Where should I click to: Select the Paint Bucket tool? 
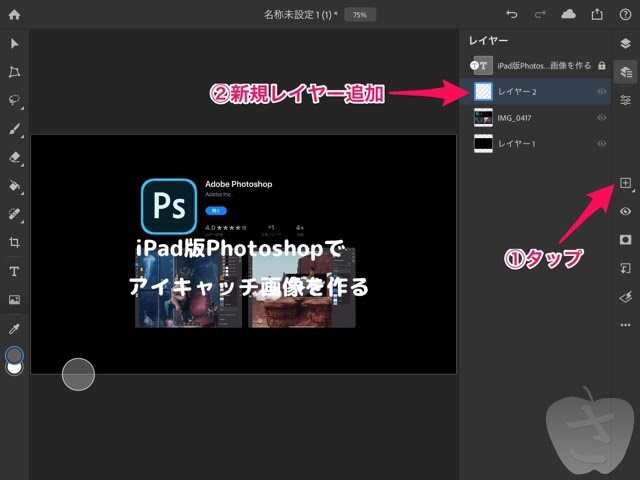point(14,186)
